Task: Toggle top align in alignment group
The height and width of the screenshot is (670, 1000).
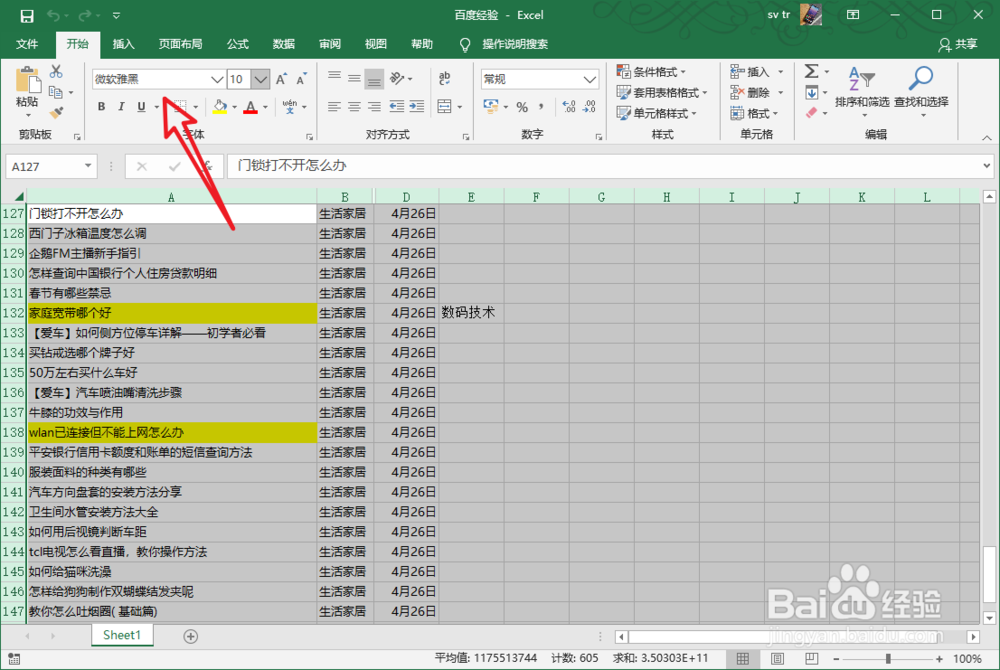Action: point(334,78)
